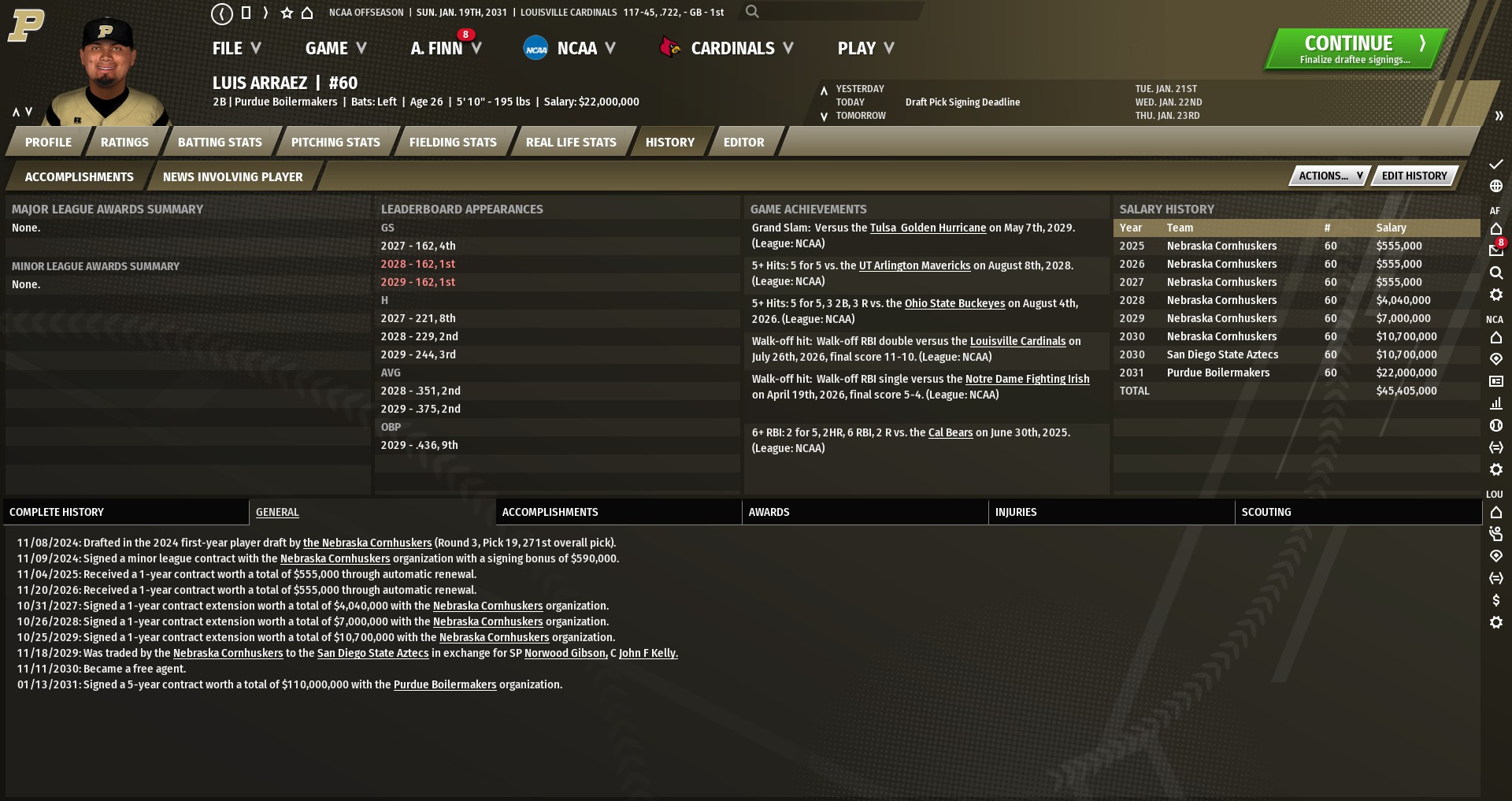This screenshot has width=1512, height=801.
Task: Open the LOU finances dollar icon
Action: tap(1496, 600)
